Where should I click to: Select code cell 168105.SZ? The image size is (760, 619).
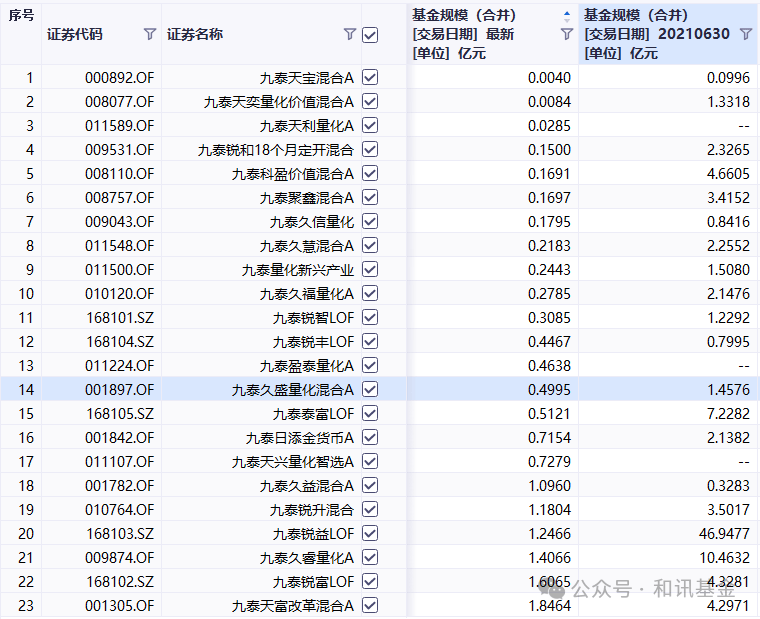point(120,413)
